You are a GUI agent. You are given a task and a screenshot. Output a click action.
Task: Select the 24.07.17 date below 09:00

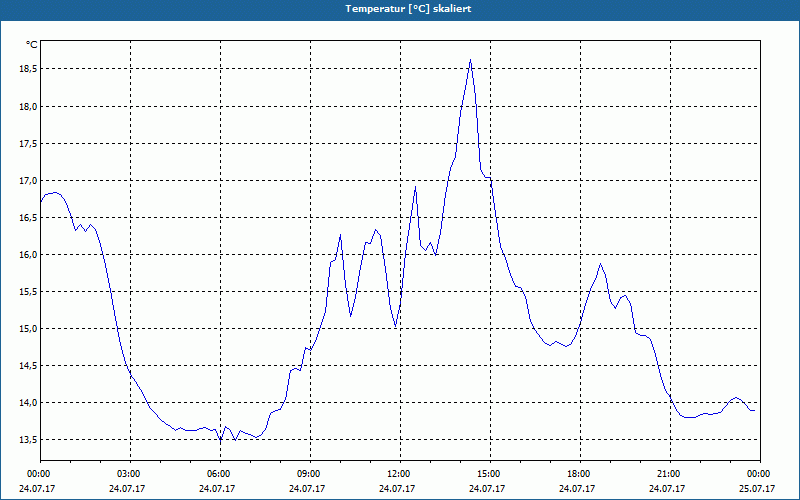coord(307,489)
